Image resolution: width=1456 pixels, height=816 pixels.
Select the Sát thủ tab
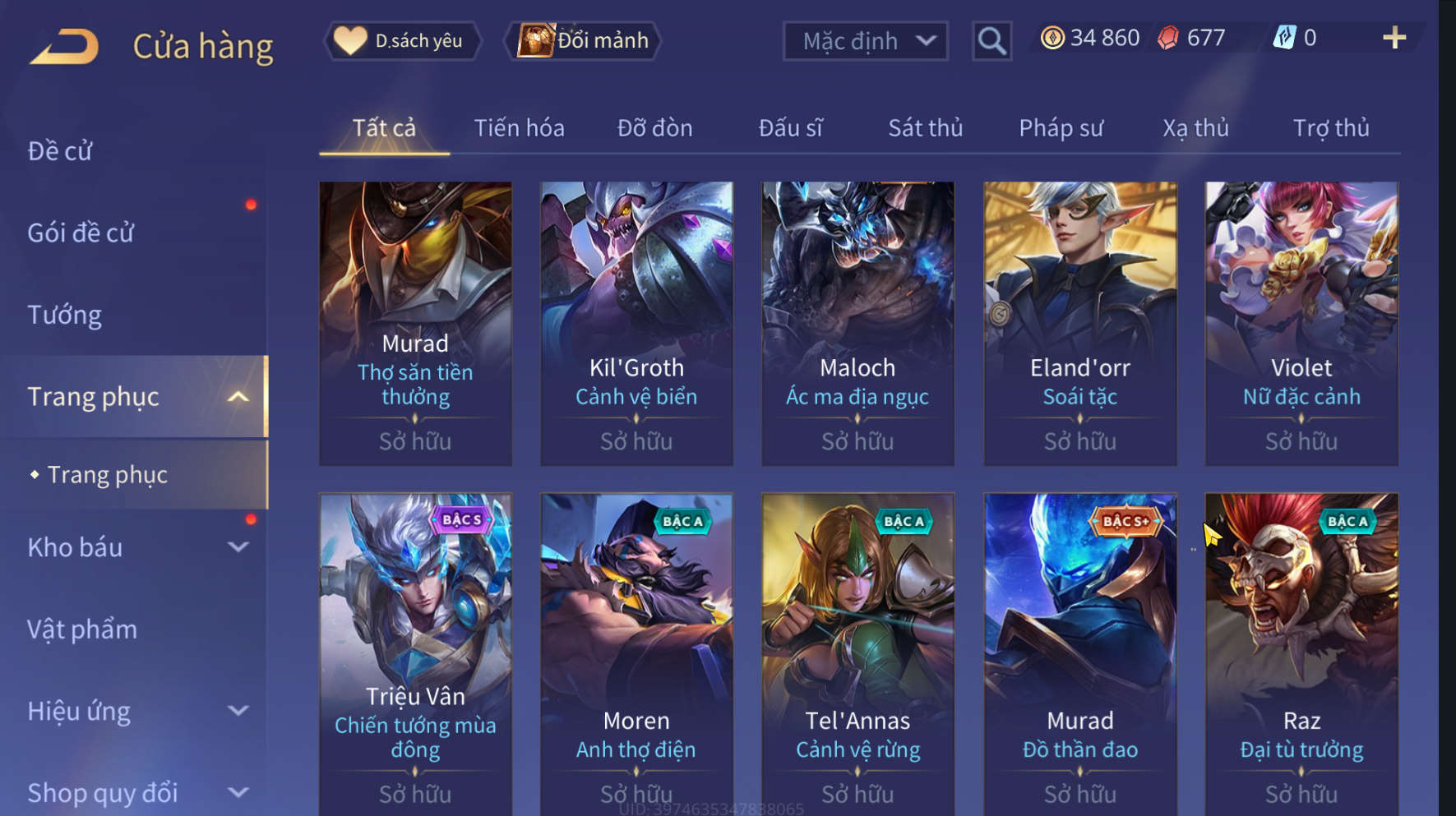[x=925, y=128]
